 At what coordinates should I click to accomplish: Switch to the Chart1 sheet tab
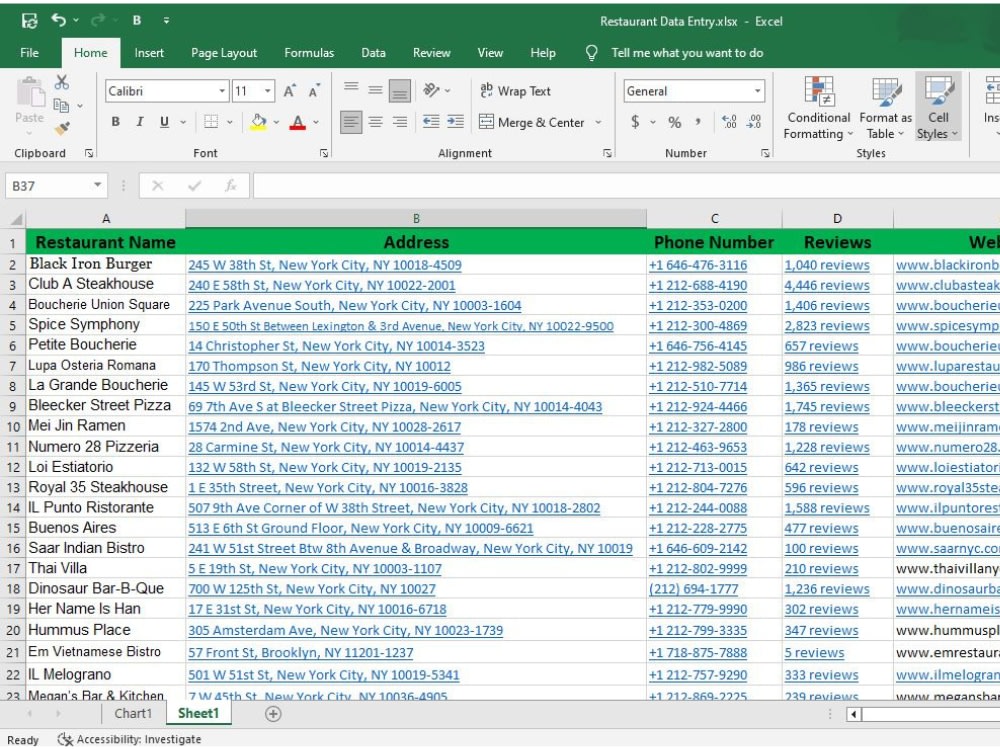[133, 714]
